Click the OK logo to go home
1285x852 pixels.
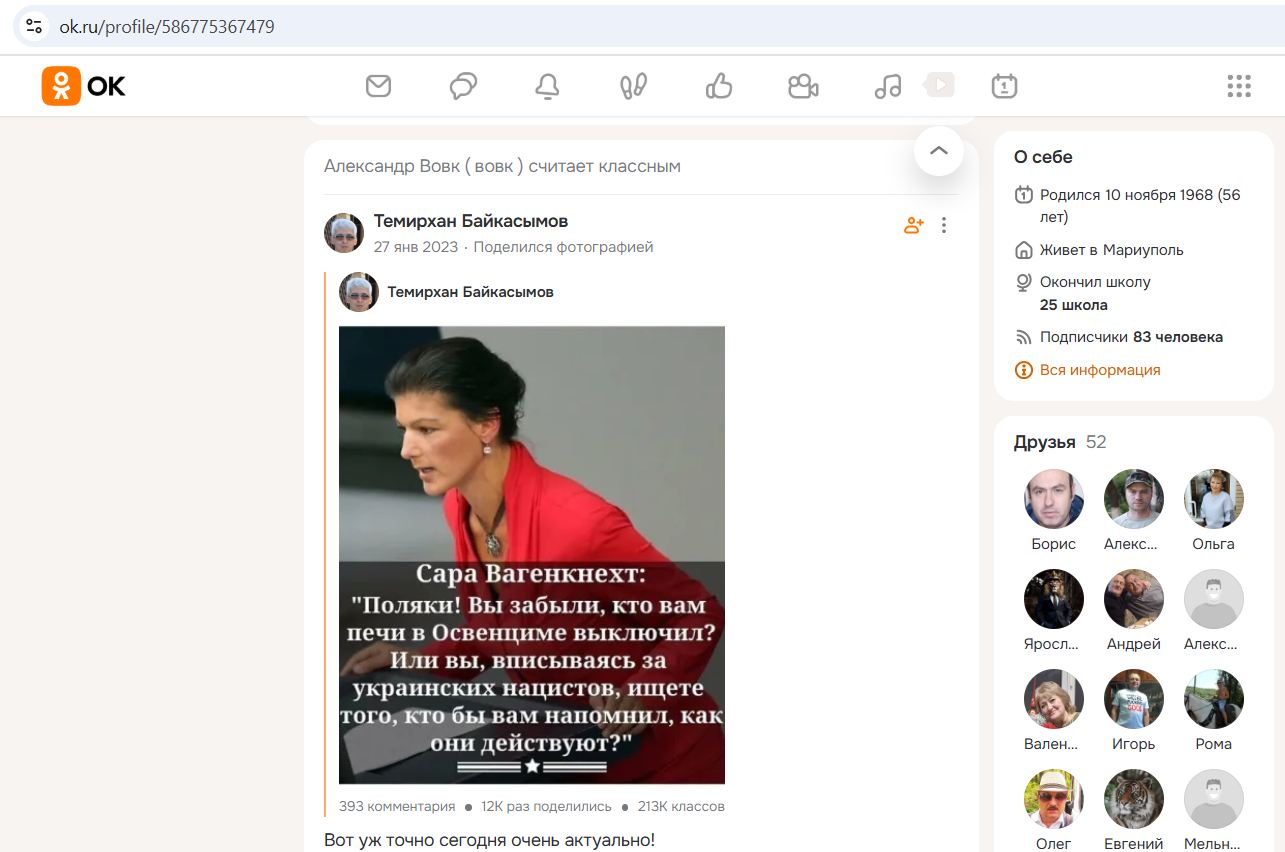[x=84, y=86]
